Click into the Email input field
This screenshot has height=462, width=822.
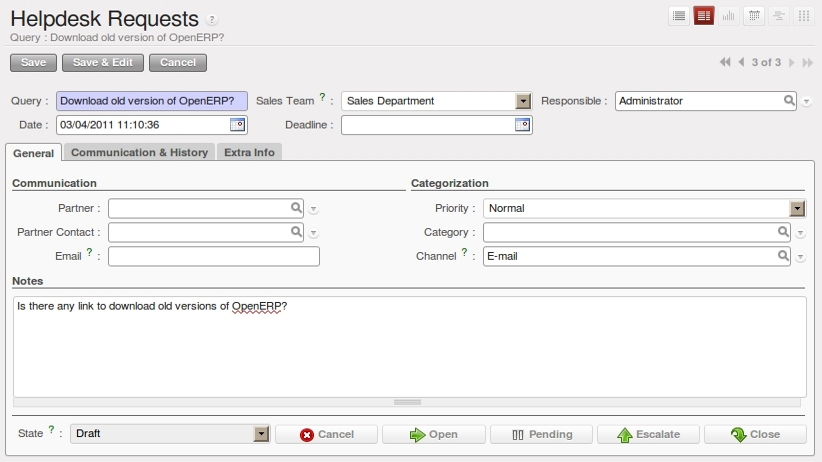(213, 256)
